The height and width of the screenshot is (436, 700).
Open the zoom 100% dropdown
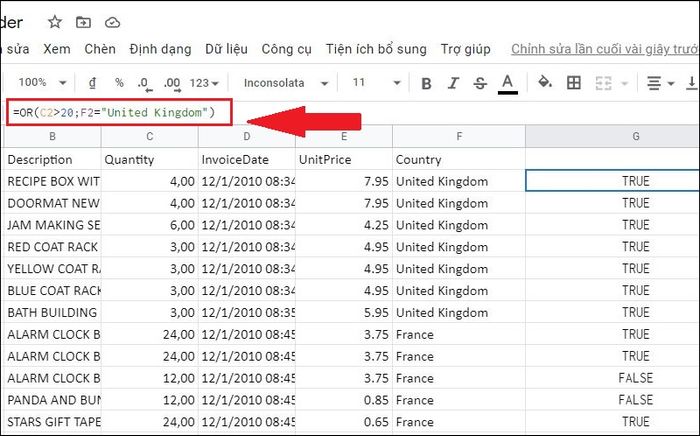pos(42,83)
